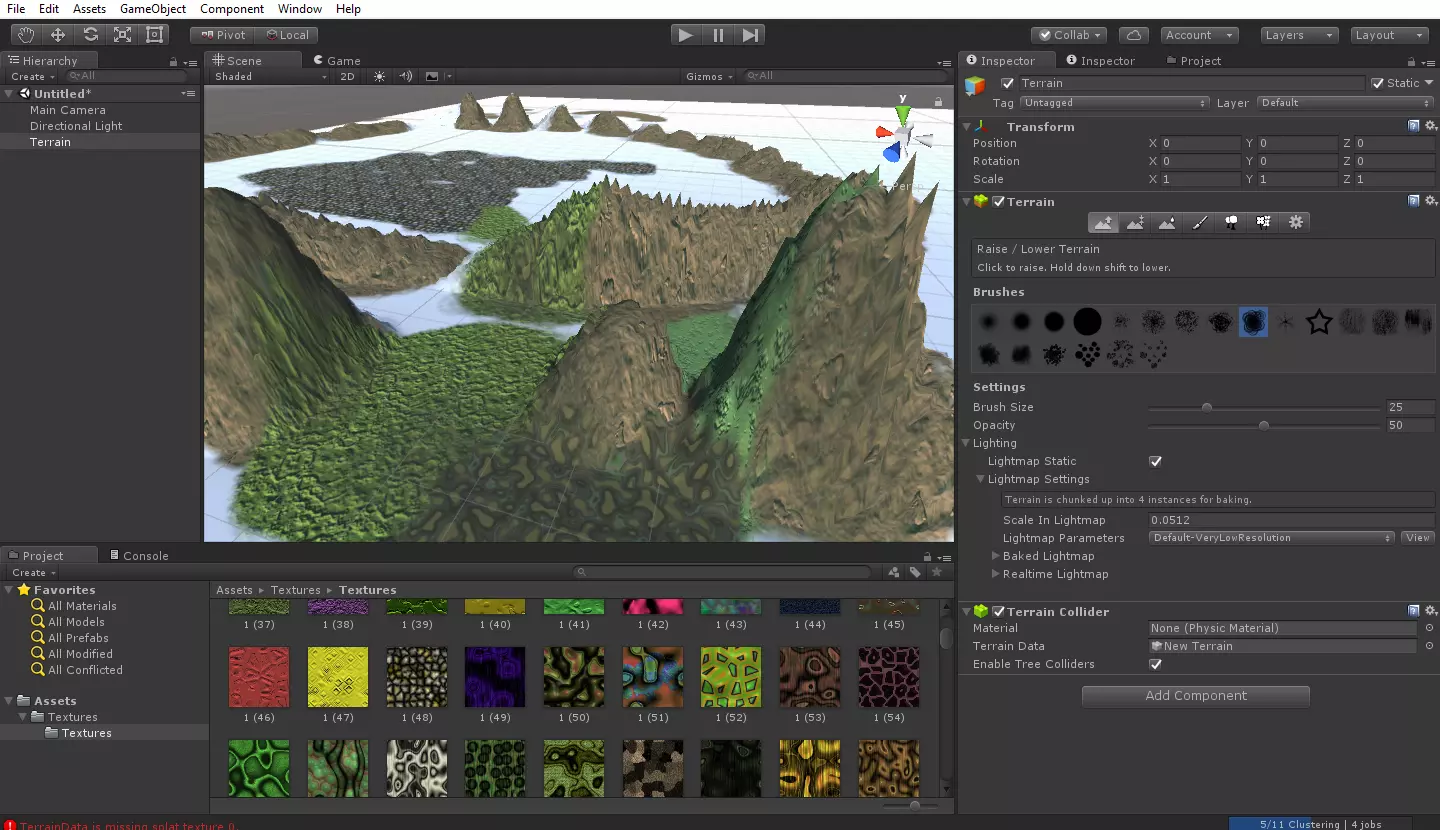Screen dimensions: 1440x830
Task: Open the Assets menu
Action: tap(89, 9)
